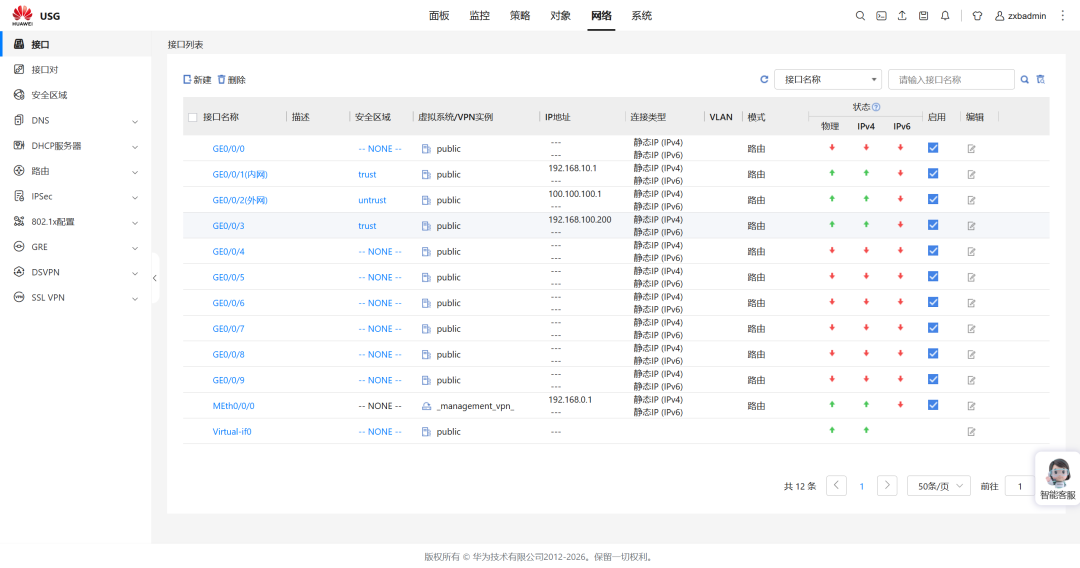Viewport: 1080px width, 568px height.
Task: Toggle enable checkbox for GE0/0/6
Action: [x=933, y=302]
